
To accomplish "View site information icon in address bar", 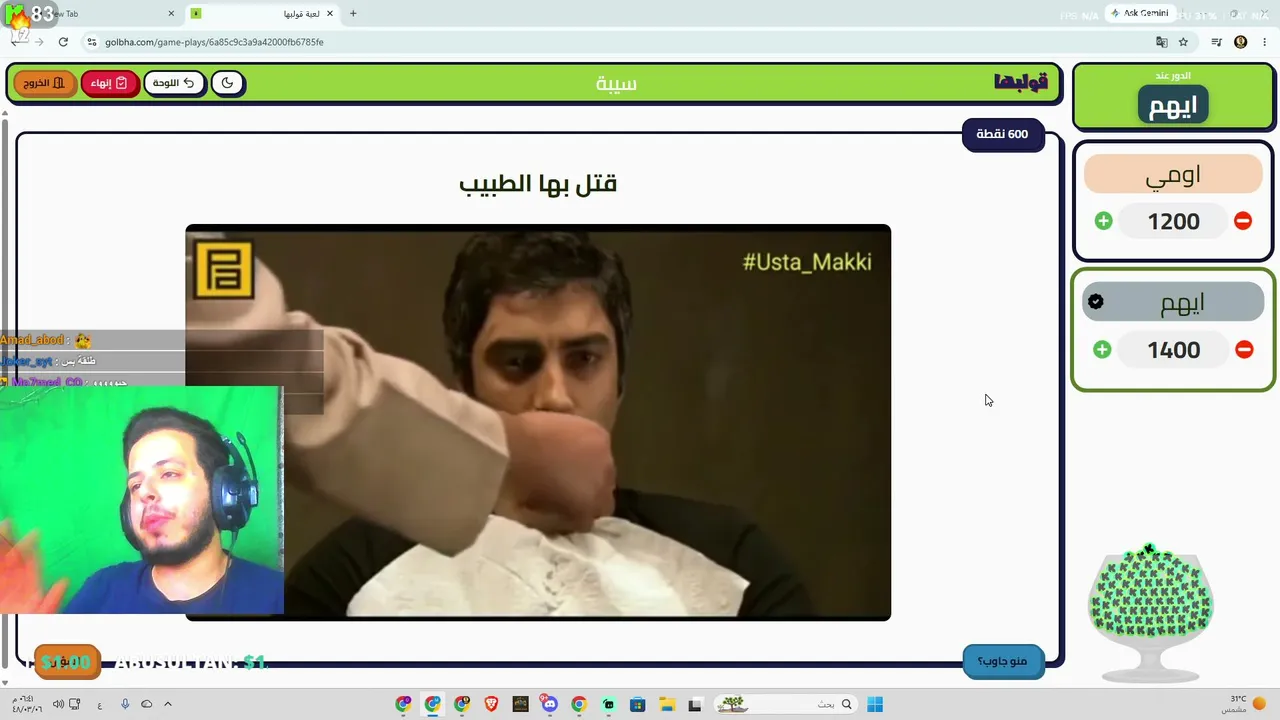I will click(92, 42).
